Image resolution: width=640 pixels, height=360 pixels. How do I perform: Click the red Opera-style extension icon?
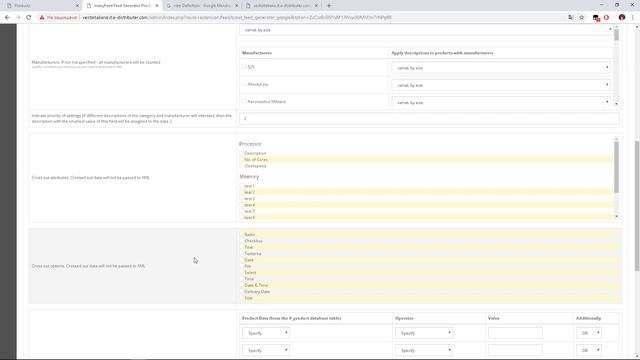pyautogui.click(x=607, y=18)
